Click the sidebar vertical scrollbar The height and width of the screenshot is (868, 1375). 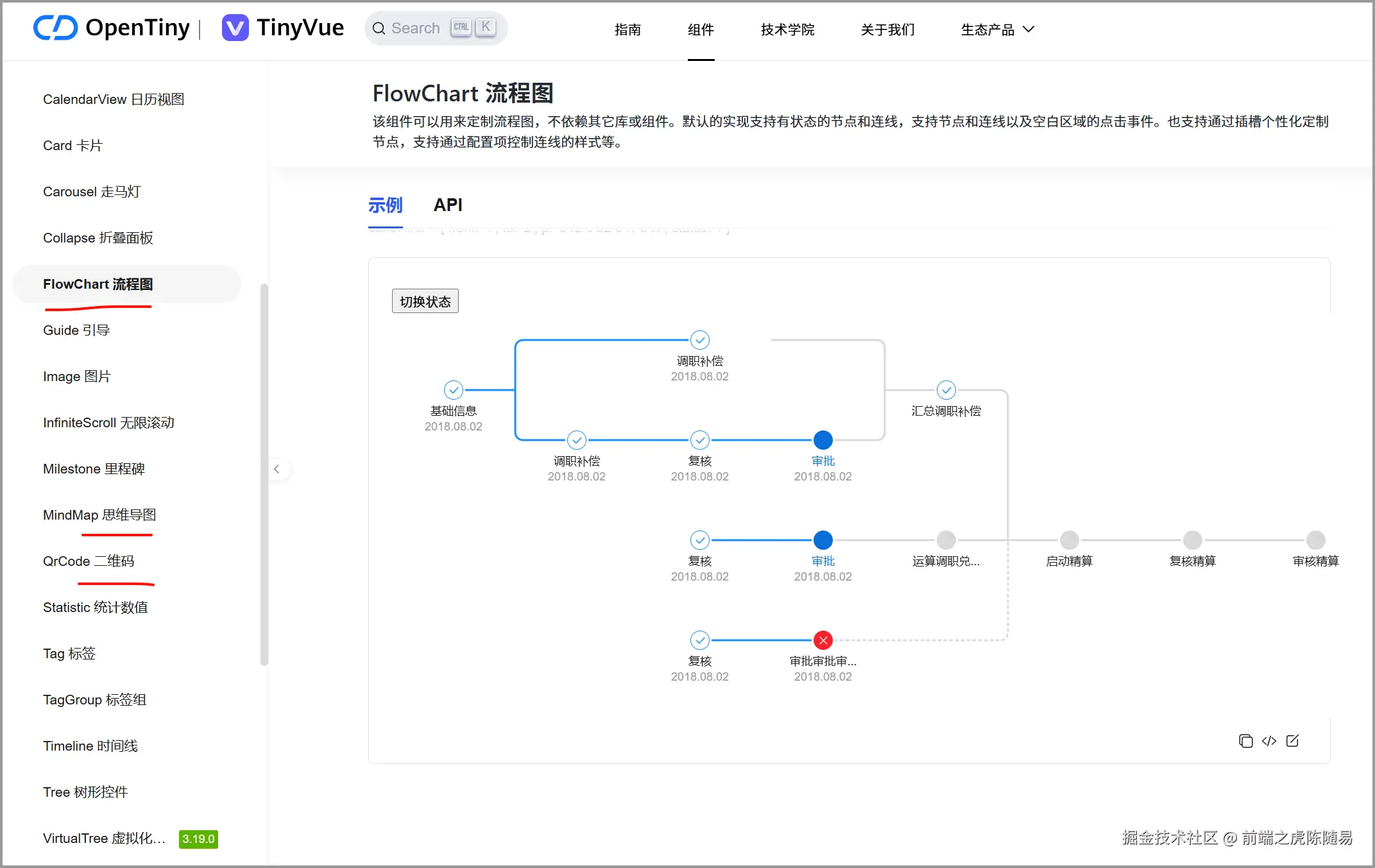[x=264, y=475]
